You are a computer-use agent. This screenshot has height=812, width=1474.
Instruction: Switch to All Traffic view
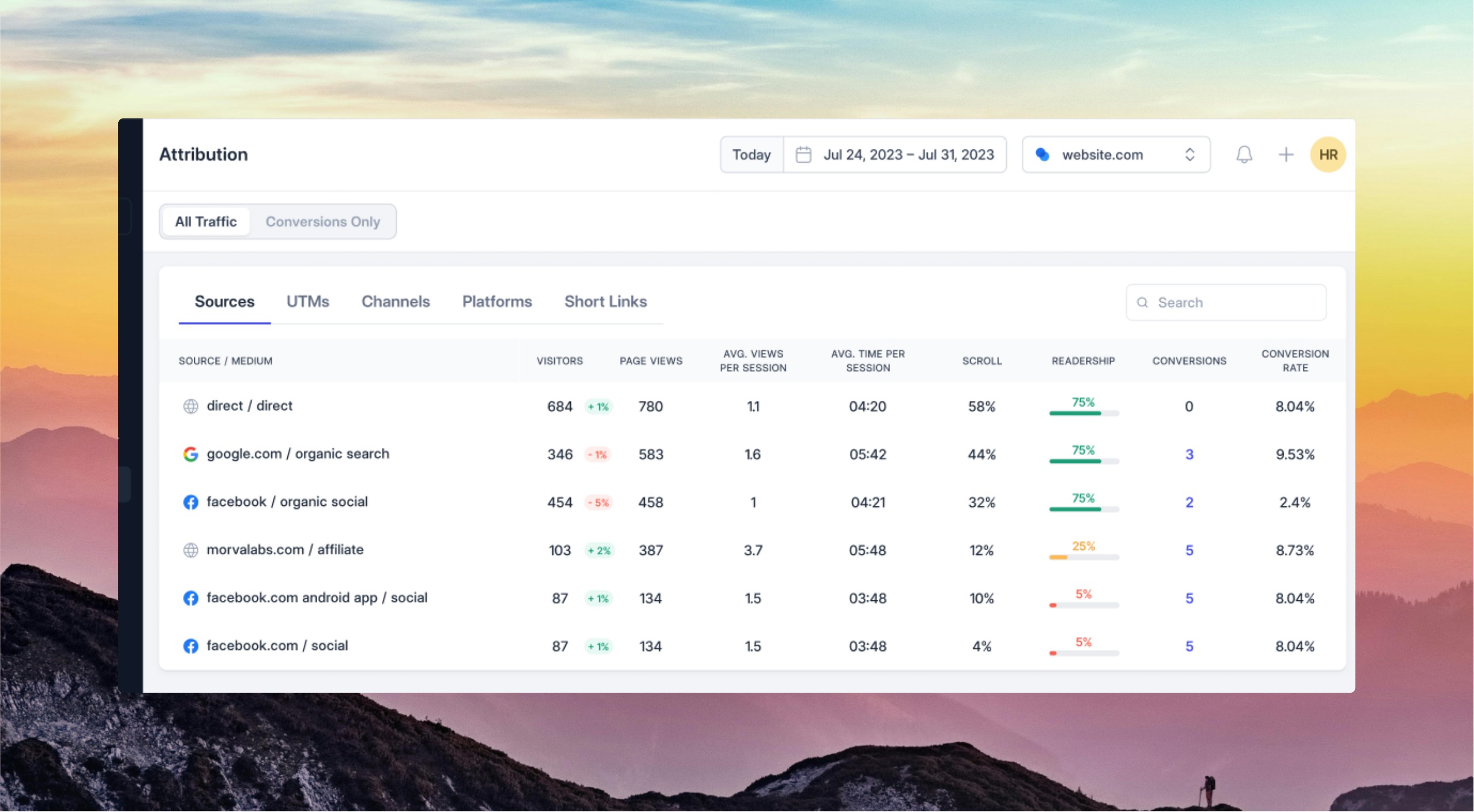pyautogui.click(x=206, y=222)
